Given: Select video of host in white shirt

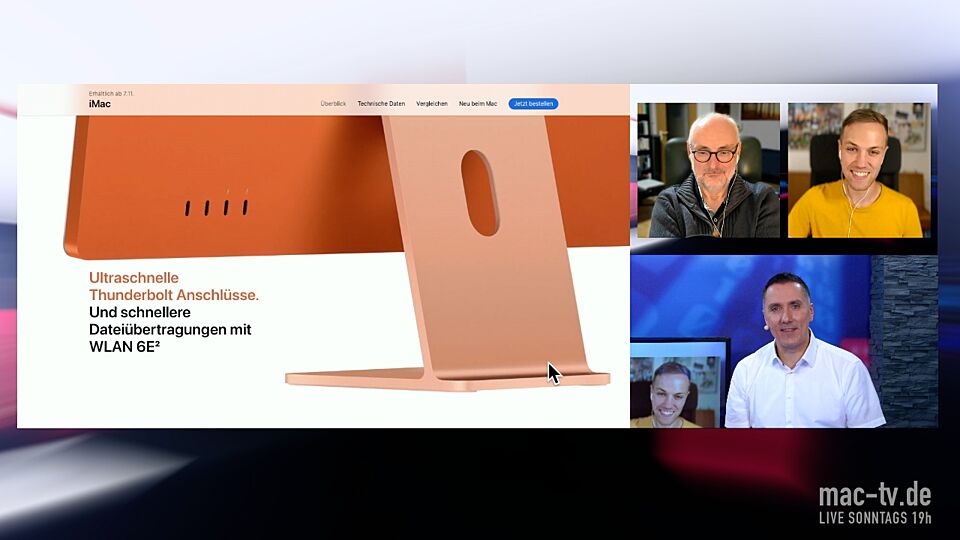Looking at the screenshot, I should pyautogui.click(x=784, y=341).
